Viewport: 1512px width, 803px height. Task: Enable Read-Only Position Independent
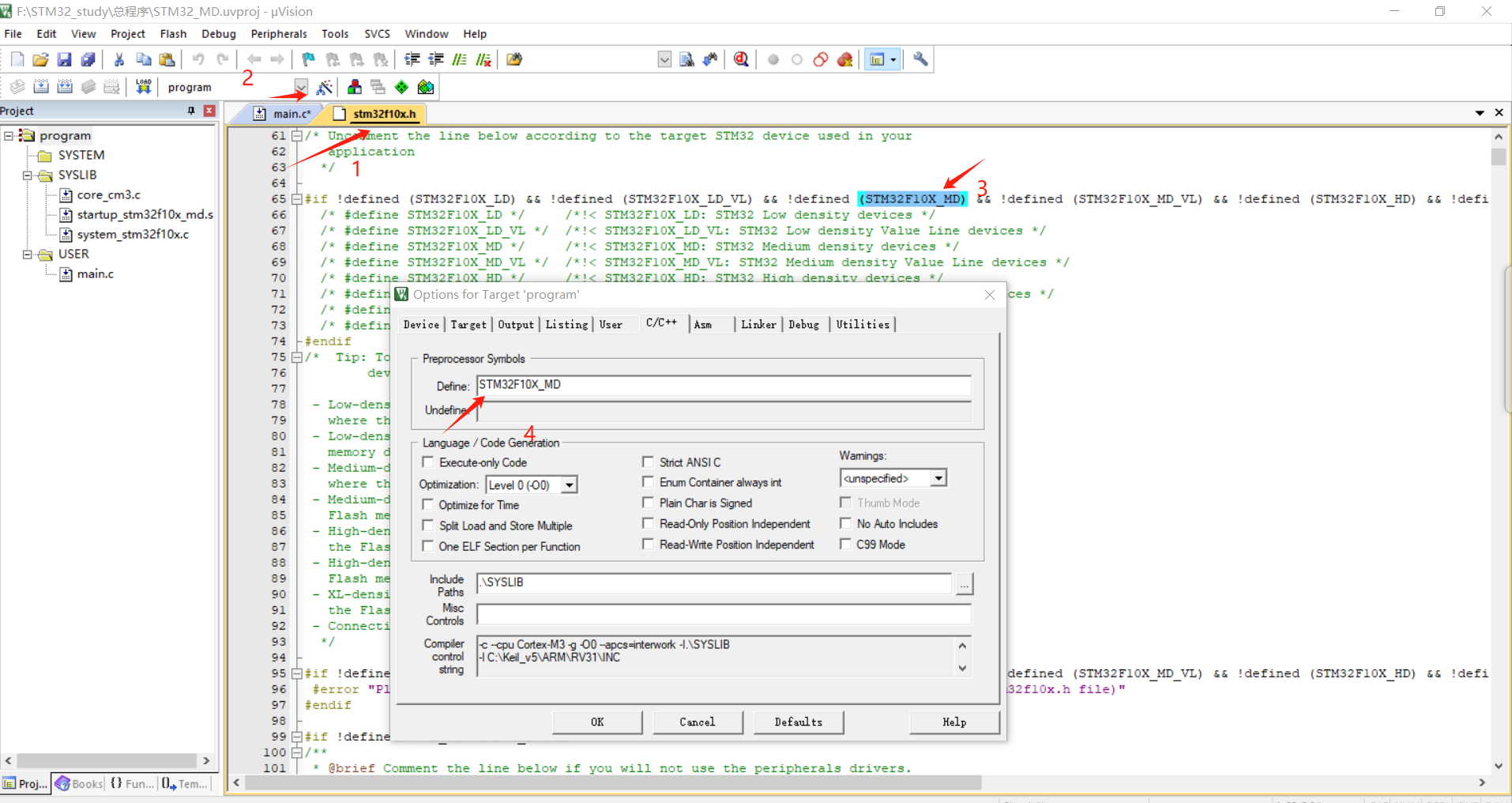click(x=648, y=523)
